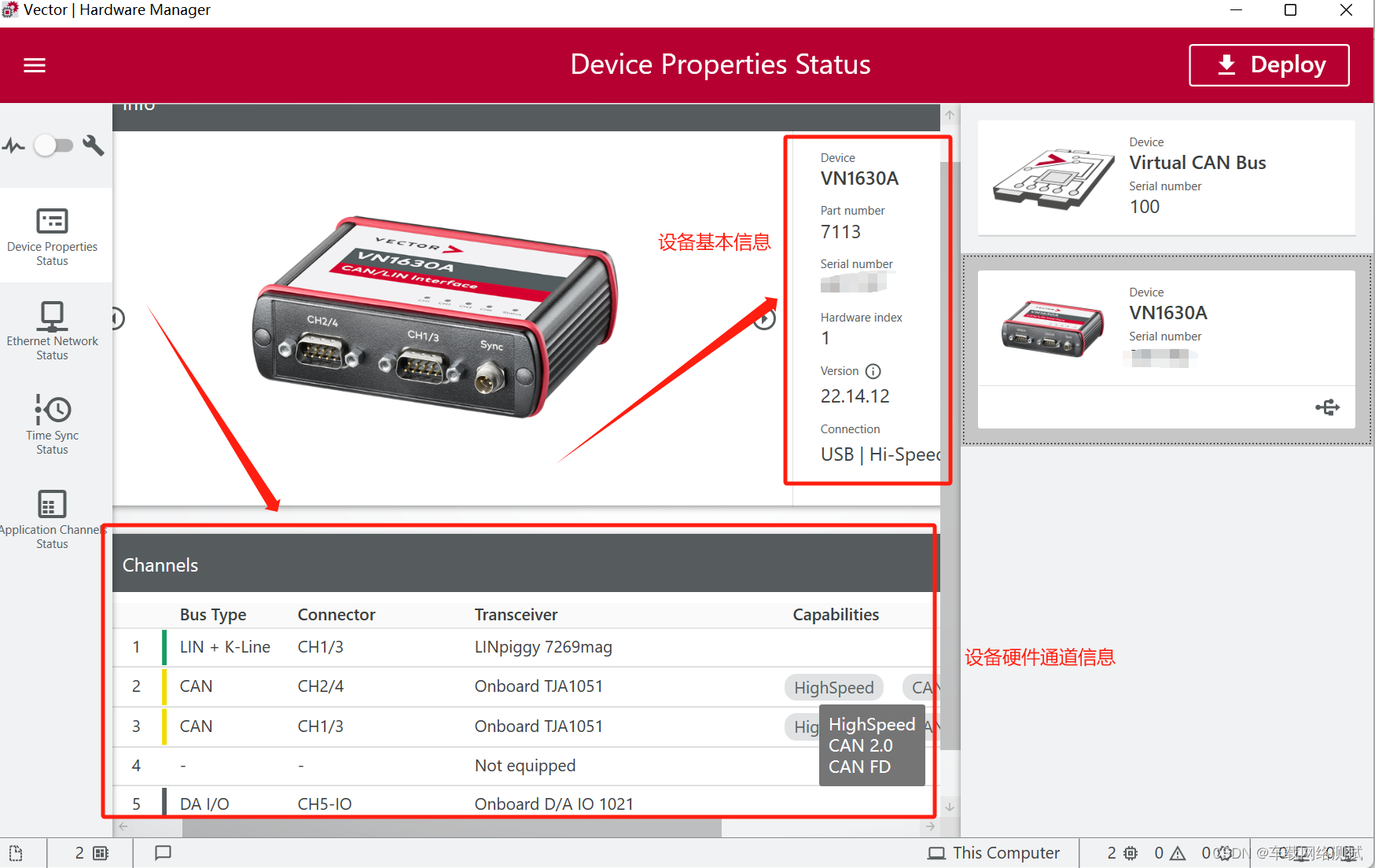The image size is (1375, 868).
Task: Click the version value 22.14.12
Action: (x=855, y=396)
